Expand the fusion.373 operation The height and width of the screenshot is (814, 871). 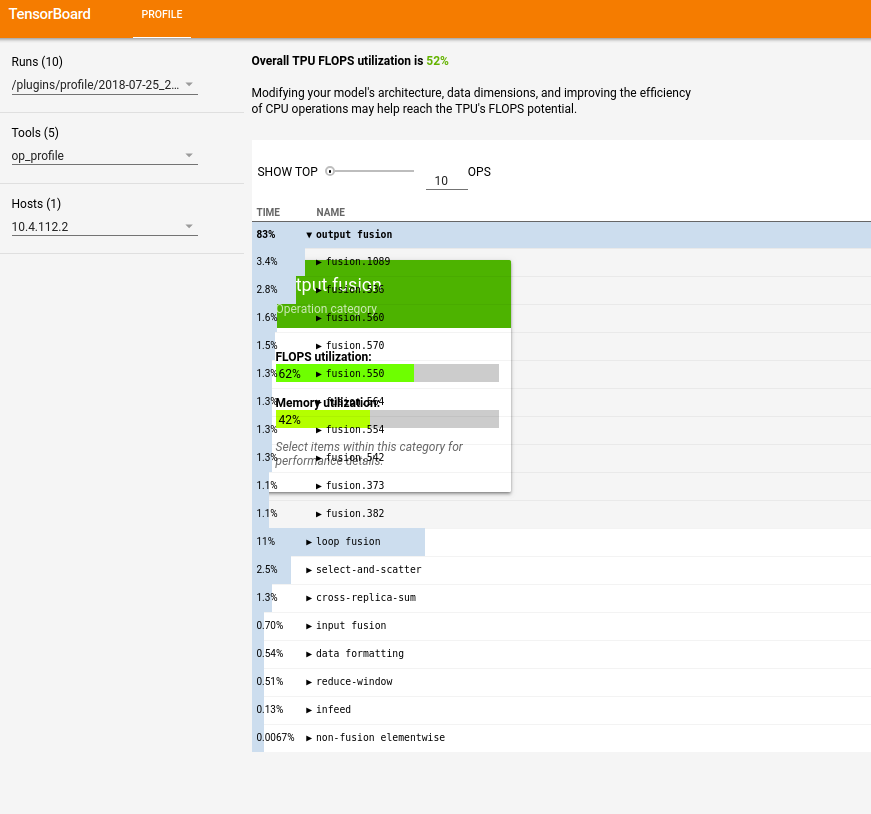(321, 485)
